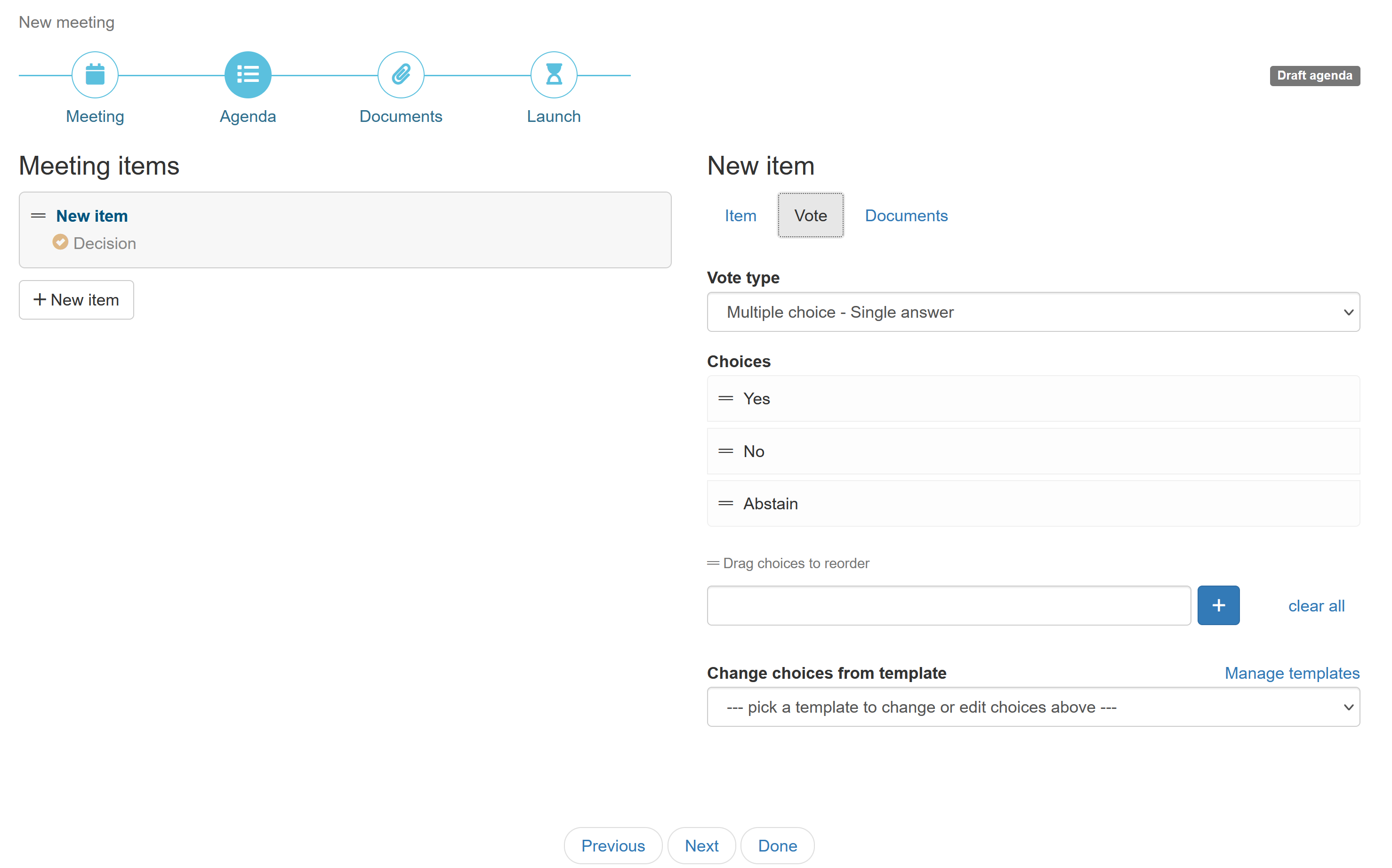Viewport: 1392px width, 868px height.
Task: Select the Vote tab
Action: (810, 215)
